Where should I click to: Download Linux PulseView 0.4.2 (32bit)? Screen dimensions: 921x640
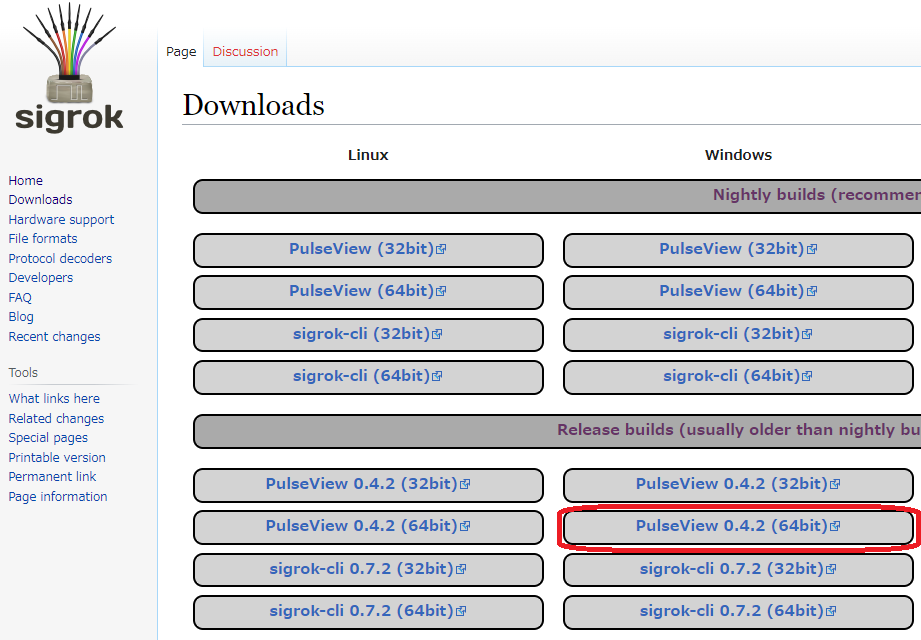tap(368, 484)
